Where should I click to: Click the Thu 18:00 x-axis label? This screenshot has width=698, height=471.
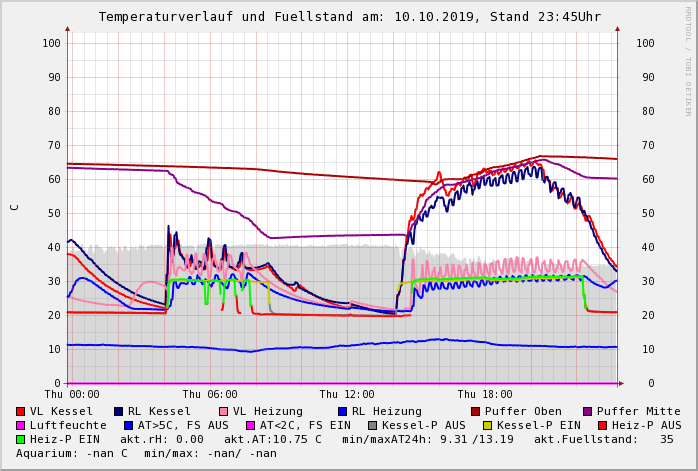pos(485,395)
